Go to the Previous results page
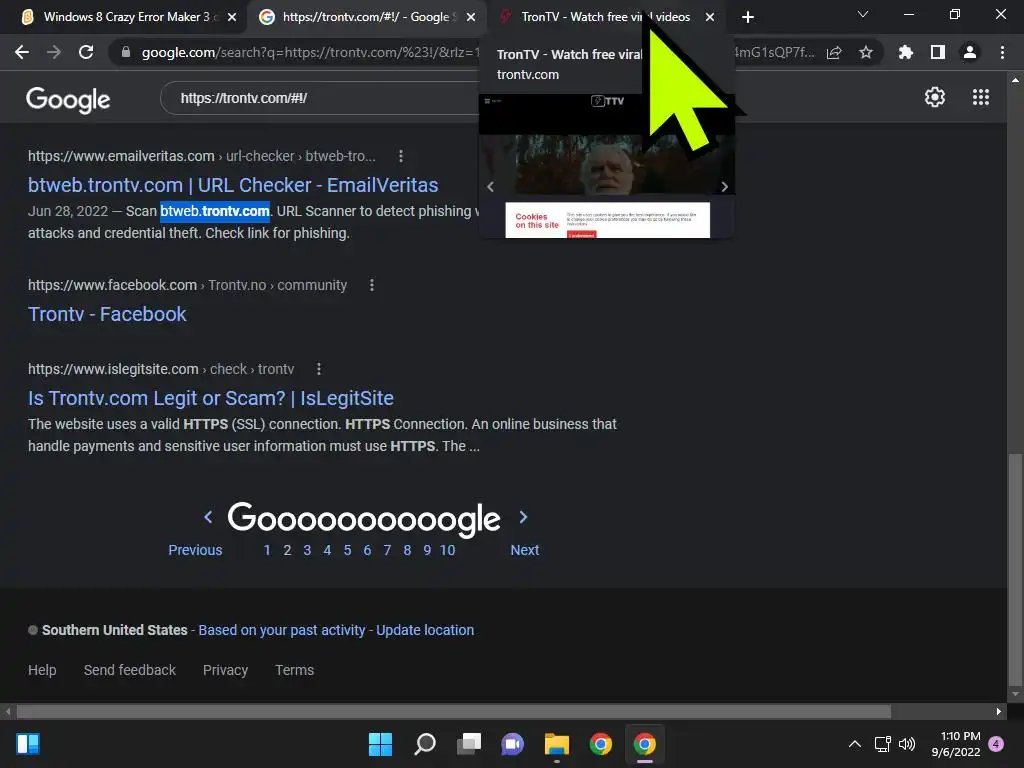Image resolution: width=1024 pixels, height=768 pixels. 195,550
